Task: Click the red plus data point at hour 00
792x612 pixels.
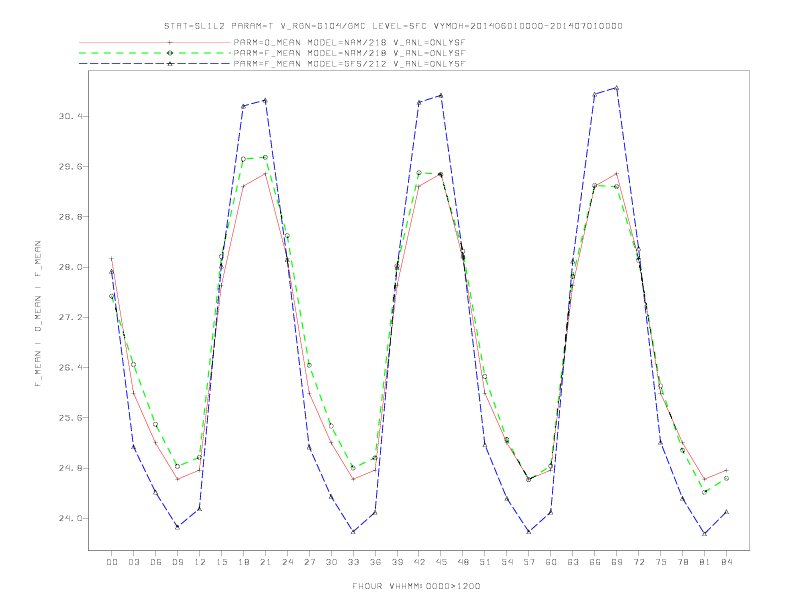Action: click(112, 259)
